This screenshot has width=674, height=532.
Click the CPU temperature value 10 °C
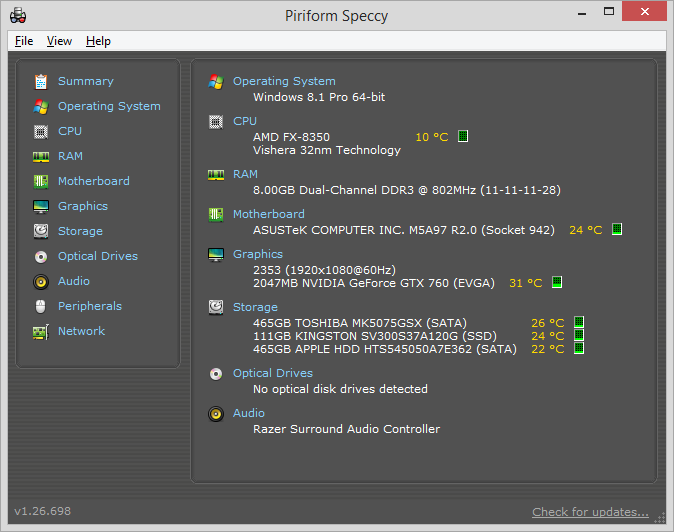point(432,137)
